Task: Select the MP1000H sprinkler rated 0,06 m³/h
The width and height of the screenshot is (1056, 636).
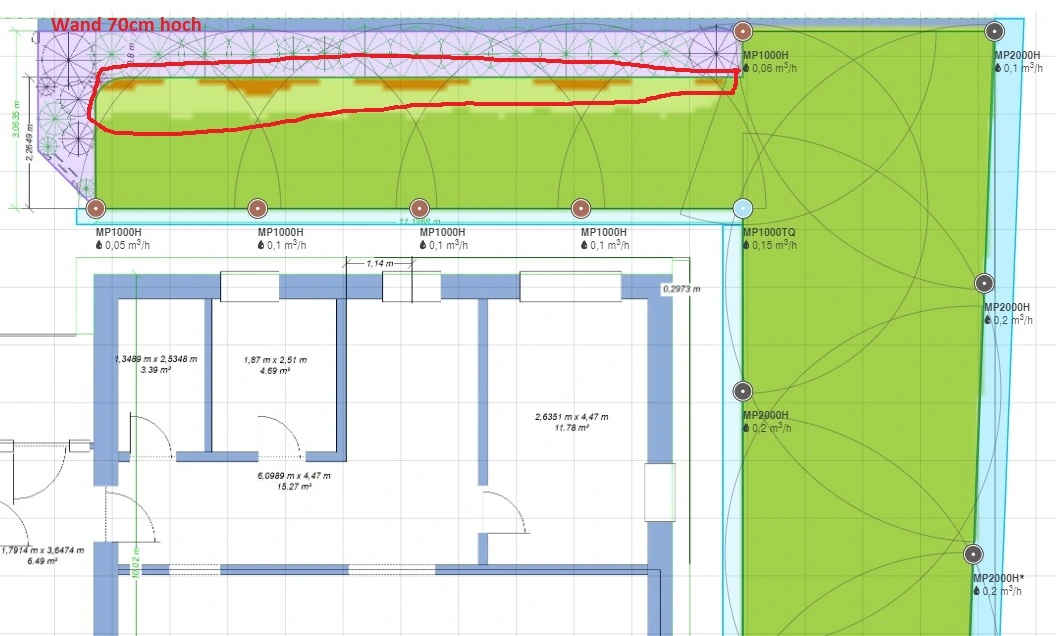Action: 742,31
